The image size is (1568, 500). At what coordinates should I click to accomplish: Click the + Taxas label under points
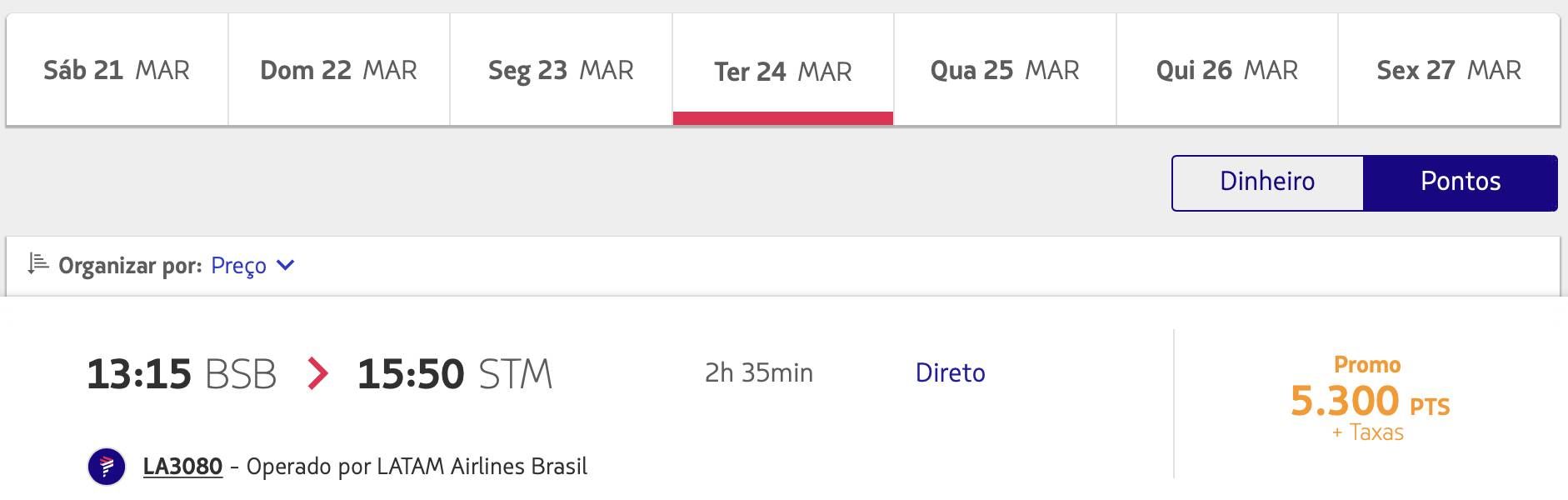(1368, 432)
